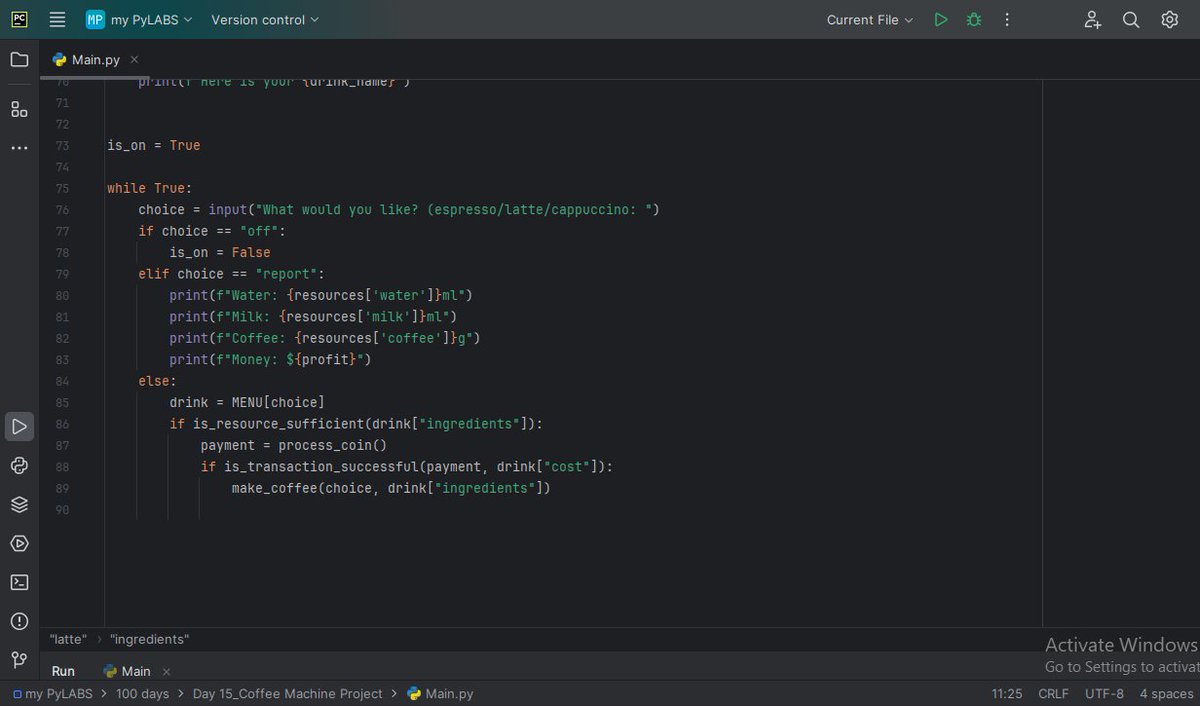Select the Run tool window tab
The width and height of the screenshot is (1200, 706).
tap(63, 671)
